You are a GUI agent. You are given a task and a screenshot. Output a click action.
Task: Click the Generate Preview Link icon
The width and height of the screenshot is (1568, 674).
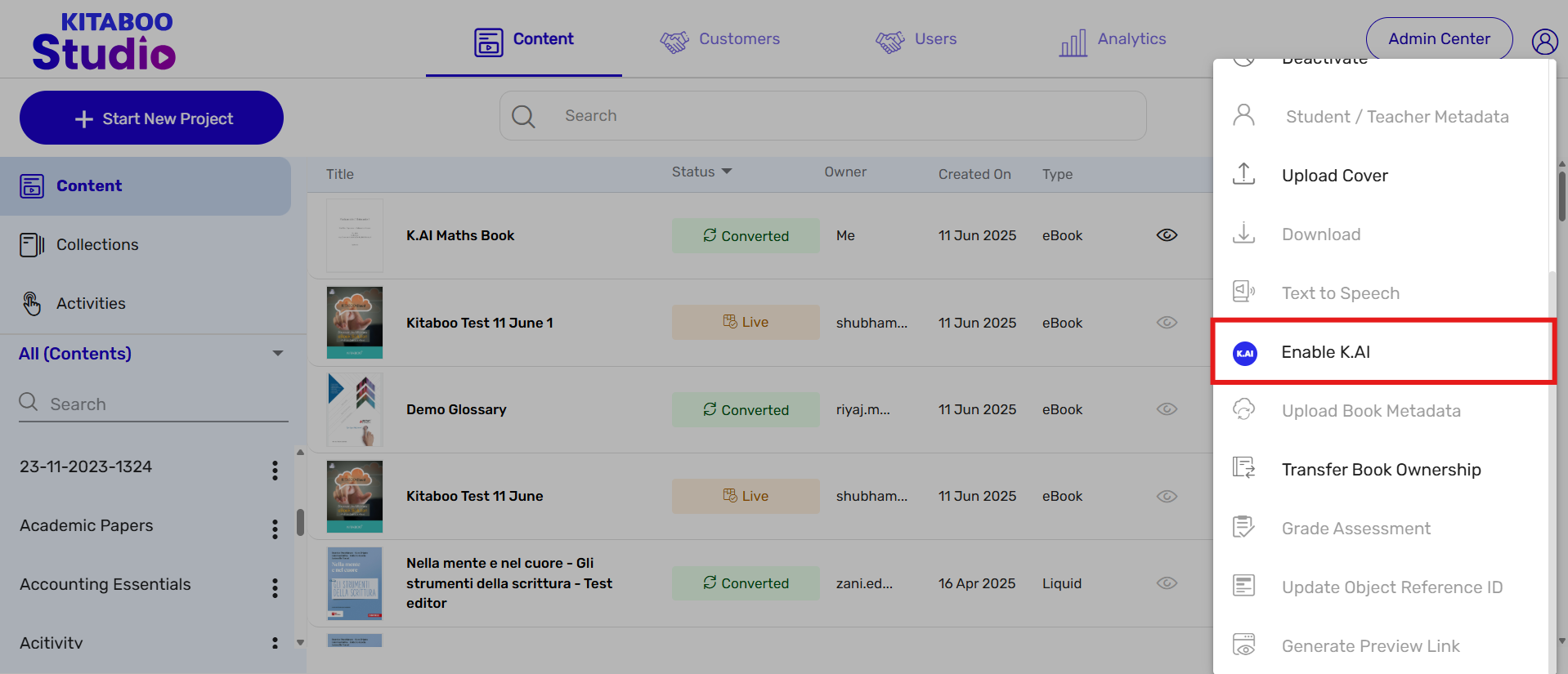tap(1243, 645)
